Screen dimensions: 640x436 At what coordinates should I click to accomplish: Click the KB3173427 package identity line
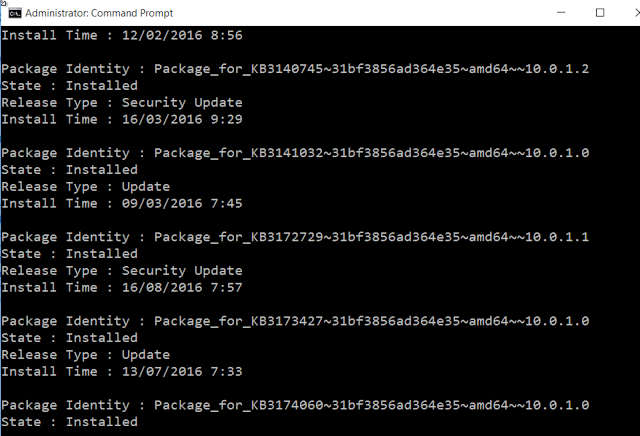point(295,321)
